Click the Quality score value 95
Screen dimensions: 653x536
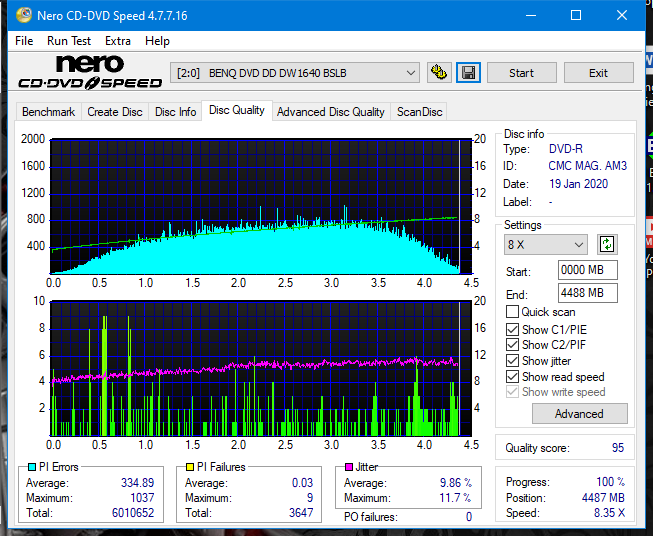point(618,448)
